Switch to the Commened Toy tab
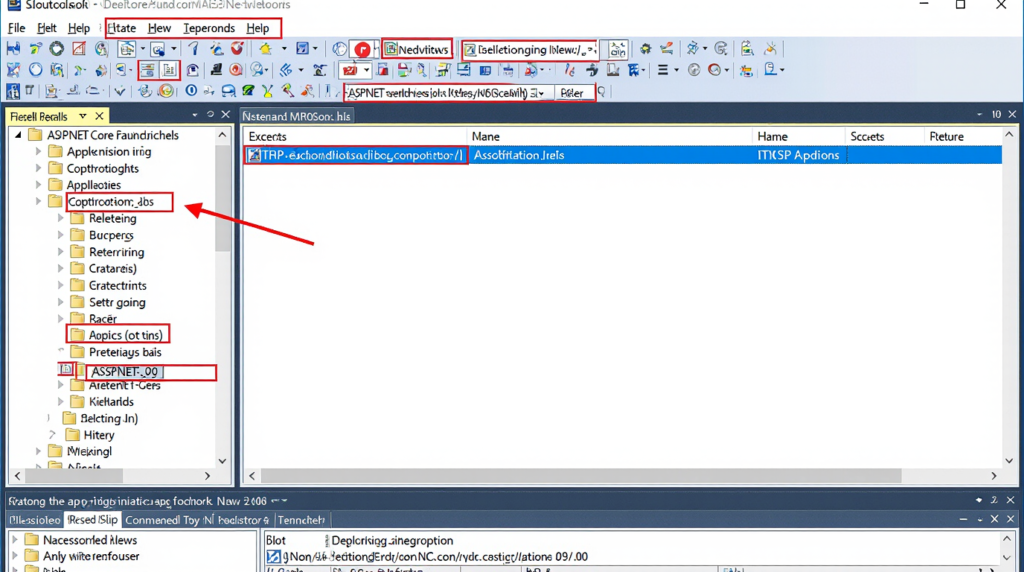Image resolution: width=1024 pixels, height=572 pixels. pos(162,520)
